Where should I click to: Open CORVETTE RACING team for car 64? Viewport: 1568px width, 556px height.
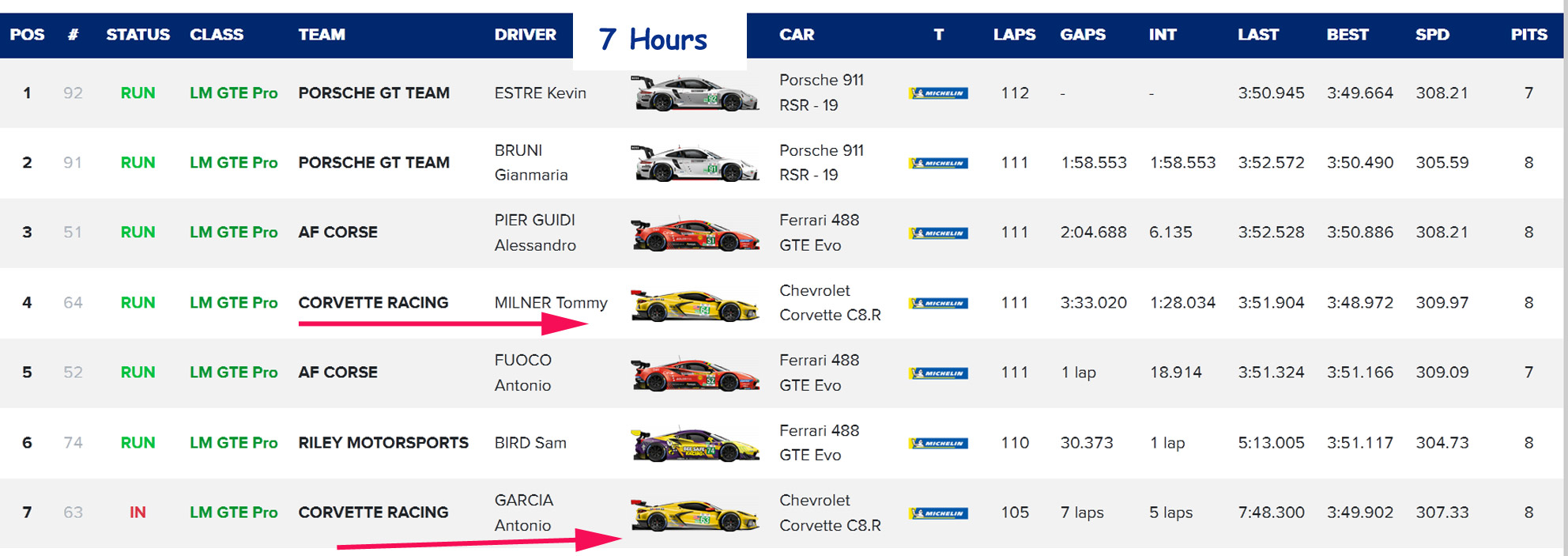373,303
